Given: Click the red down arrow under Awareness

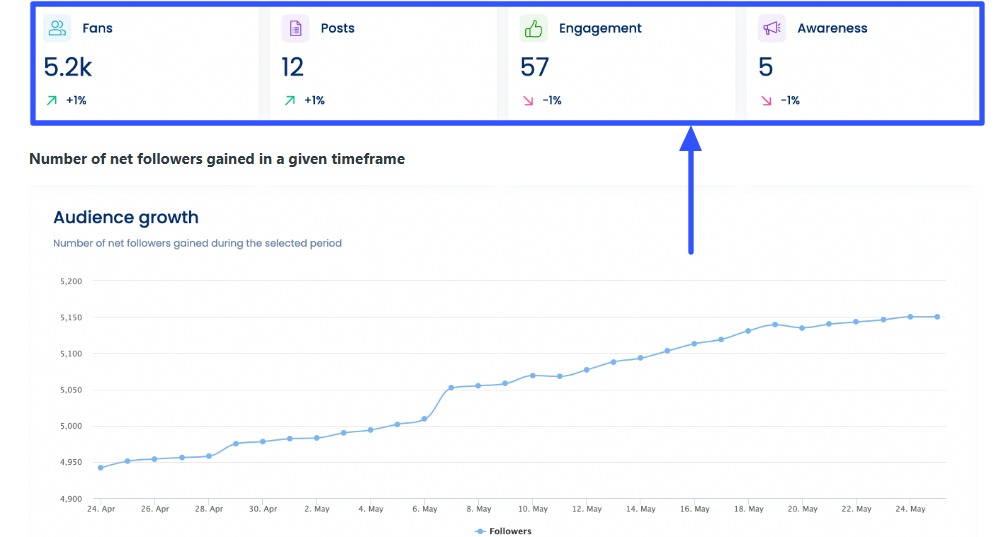Looking at the screenshot, I should click(x=766, y=100).
